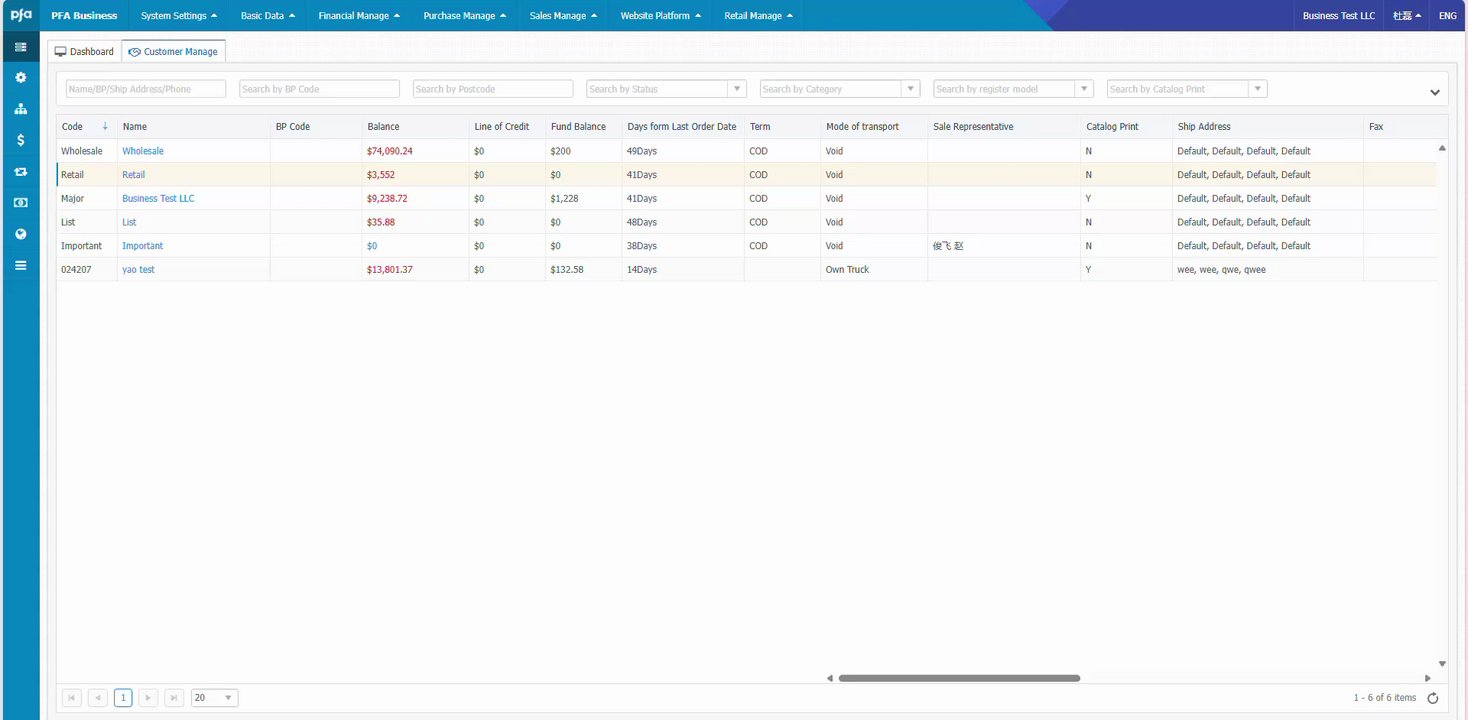
Task: Switch language with the ENG button
Action: pos(1448,16)
